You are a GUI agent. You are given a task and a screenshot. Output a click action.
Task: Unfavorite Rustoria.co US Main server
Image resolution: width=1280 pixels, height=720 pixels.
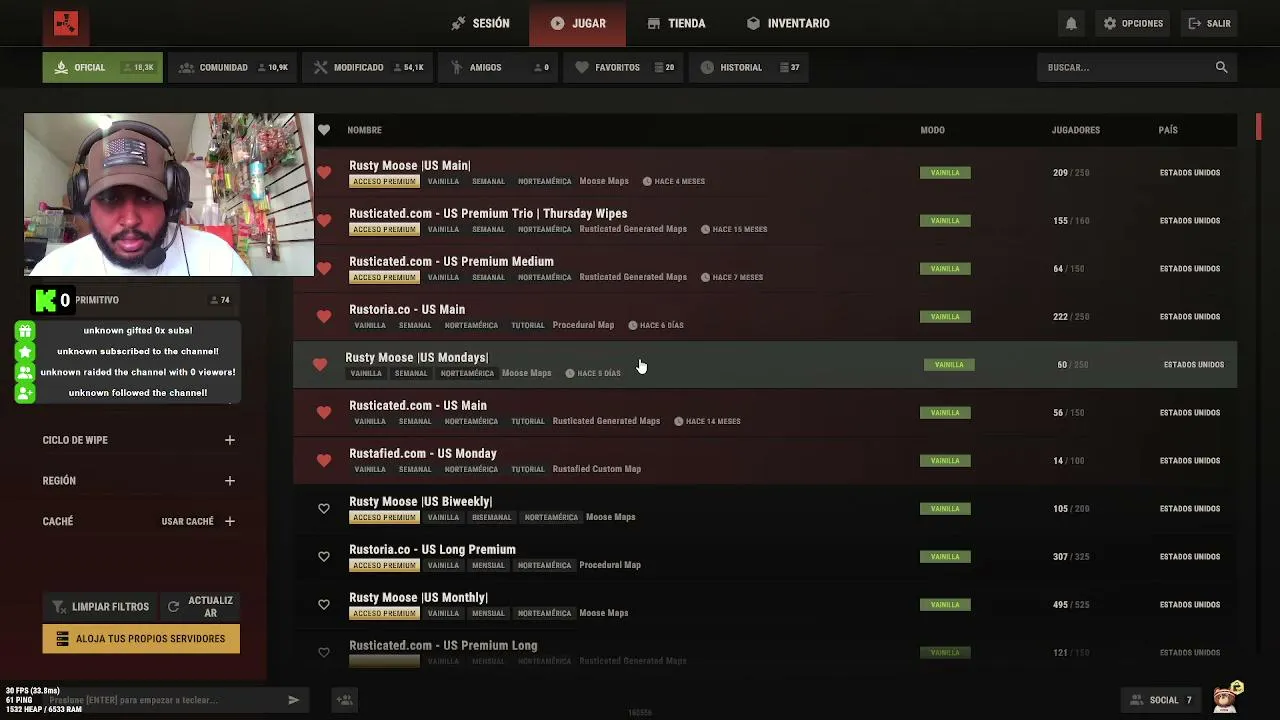324,317
